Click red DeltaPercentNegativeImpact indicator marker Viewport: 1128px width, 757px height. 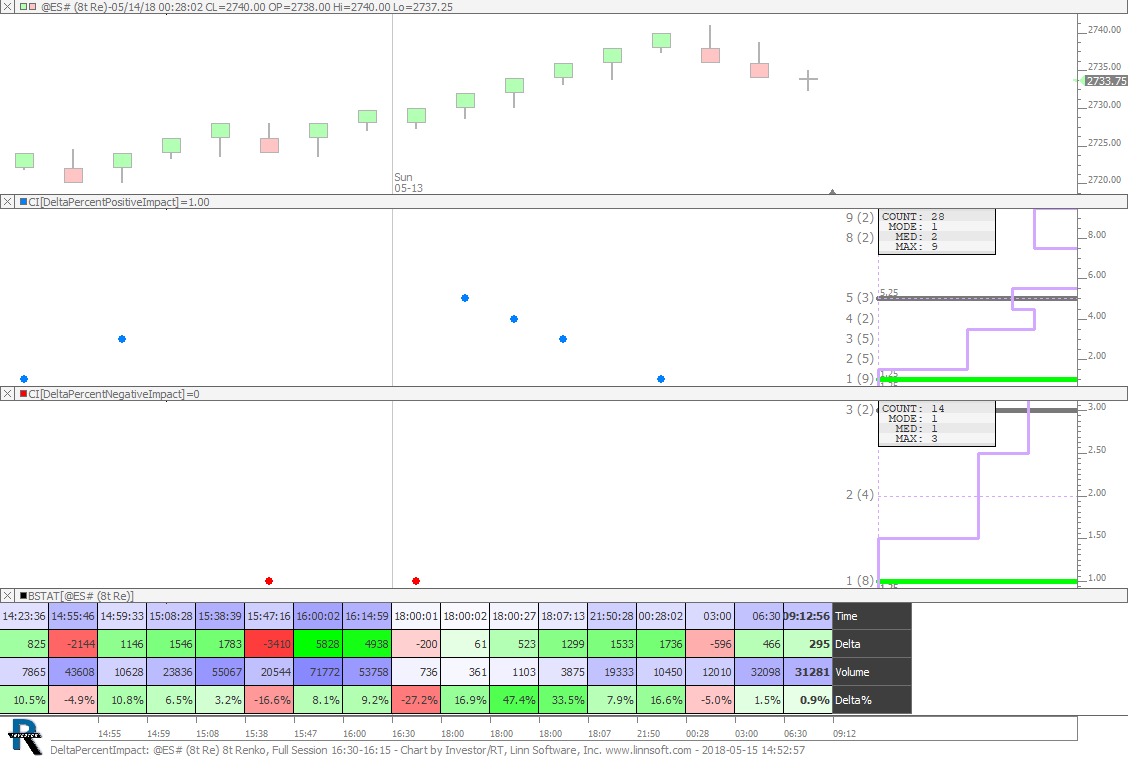point(24,394)
